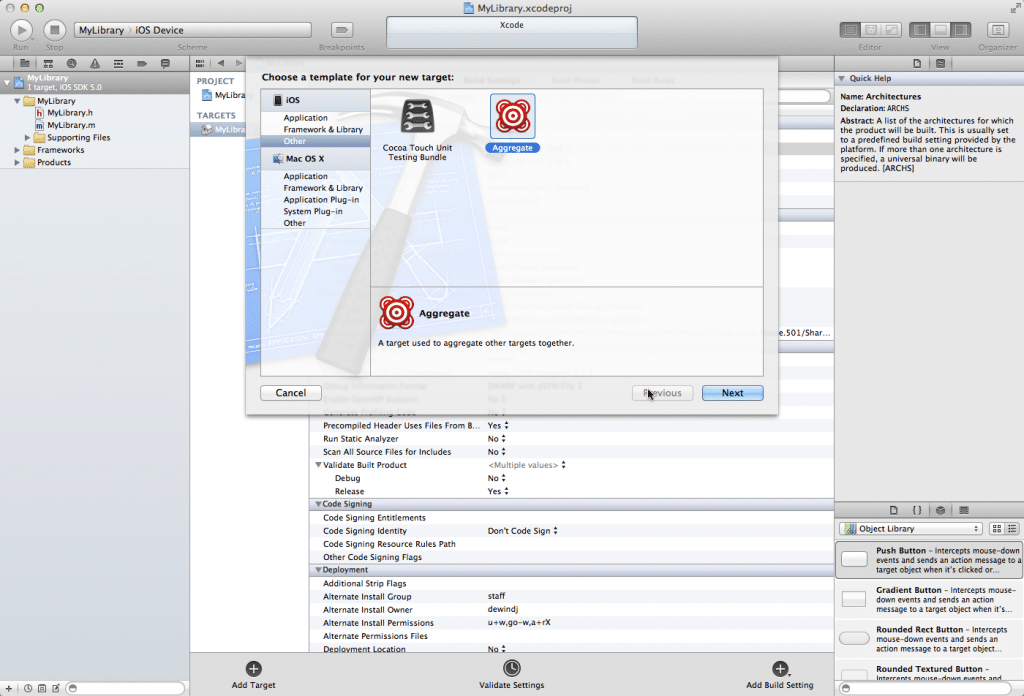
Task: Show the Symbol navigator
Action: 48,63
